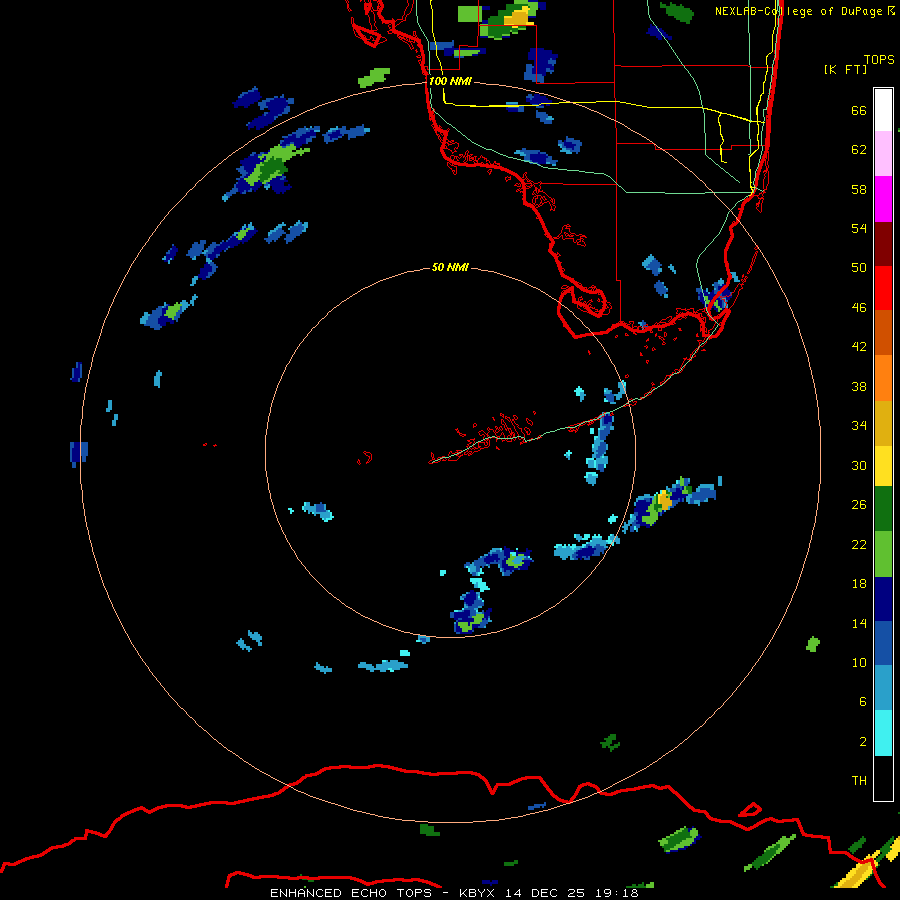
Task: Click the TH legend label
Action: 859,781
